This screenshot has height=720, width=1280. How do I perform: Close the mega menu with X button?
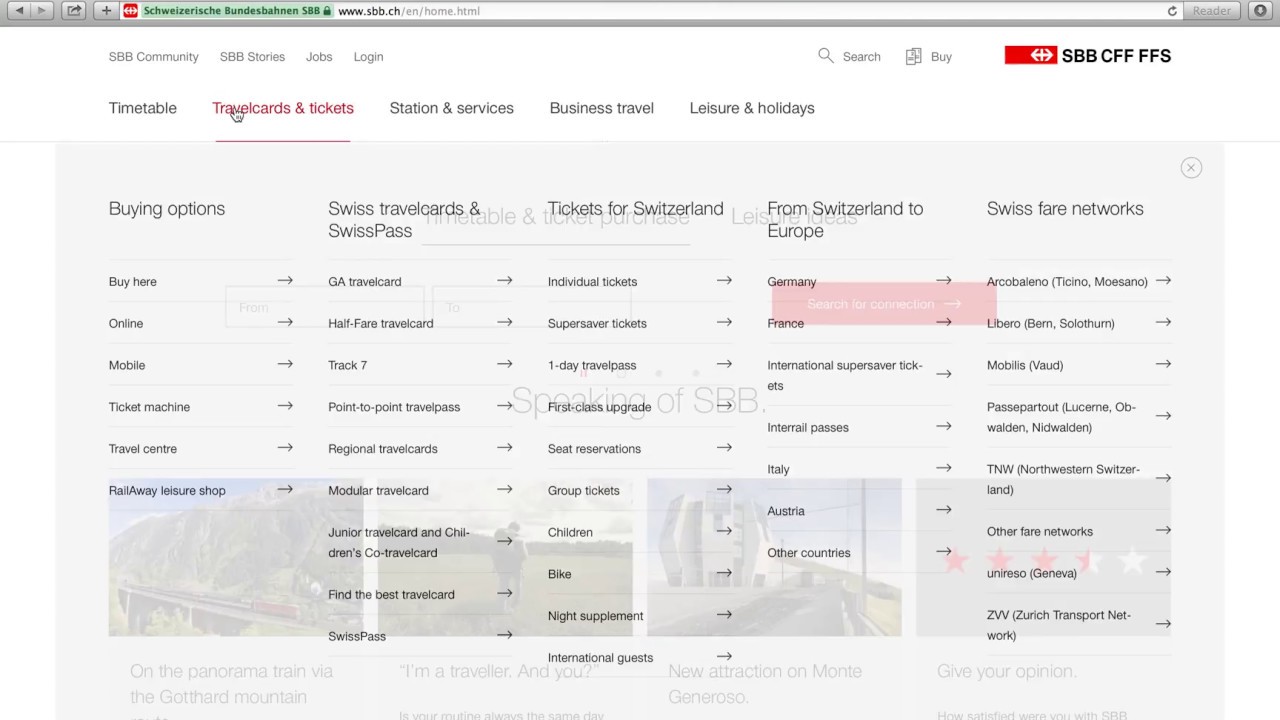click(1191, 168)
